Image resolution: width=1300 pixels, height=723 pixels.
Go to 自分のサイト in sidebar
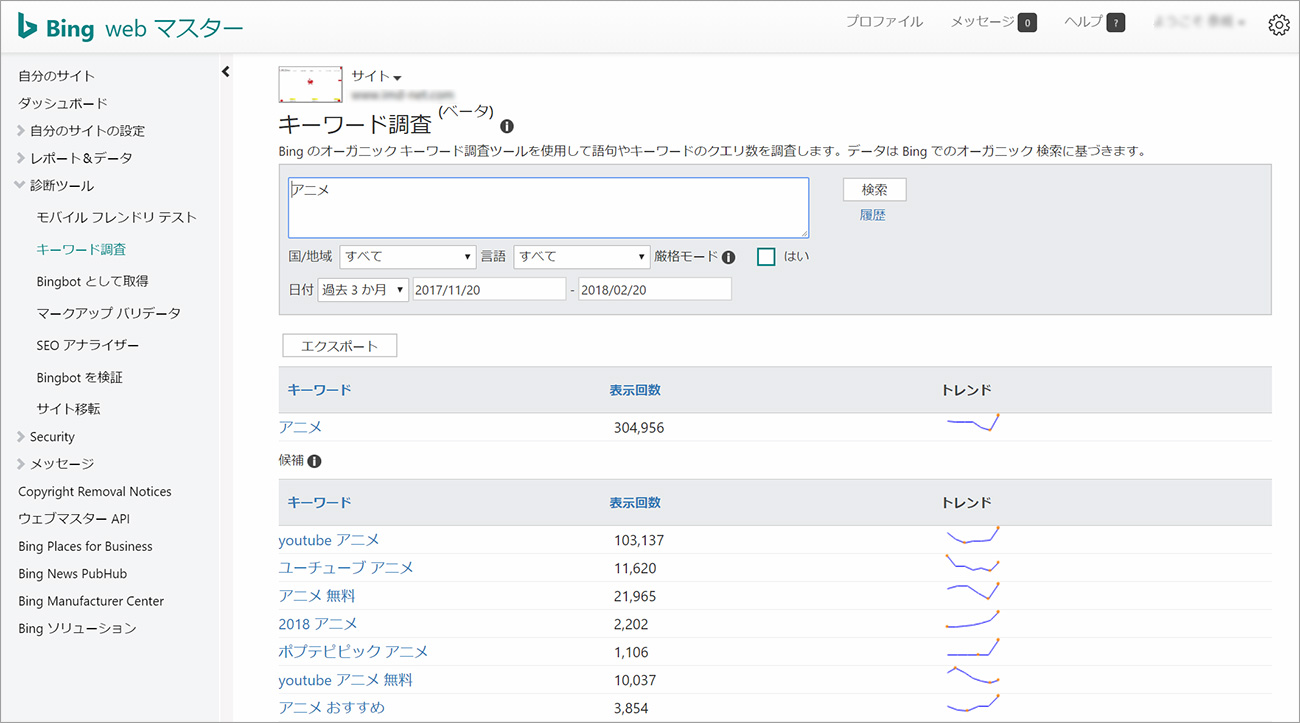(57, 76)
